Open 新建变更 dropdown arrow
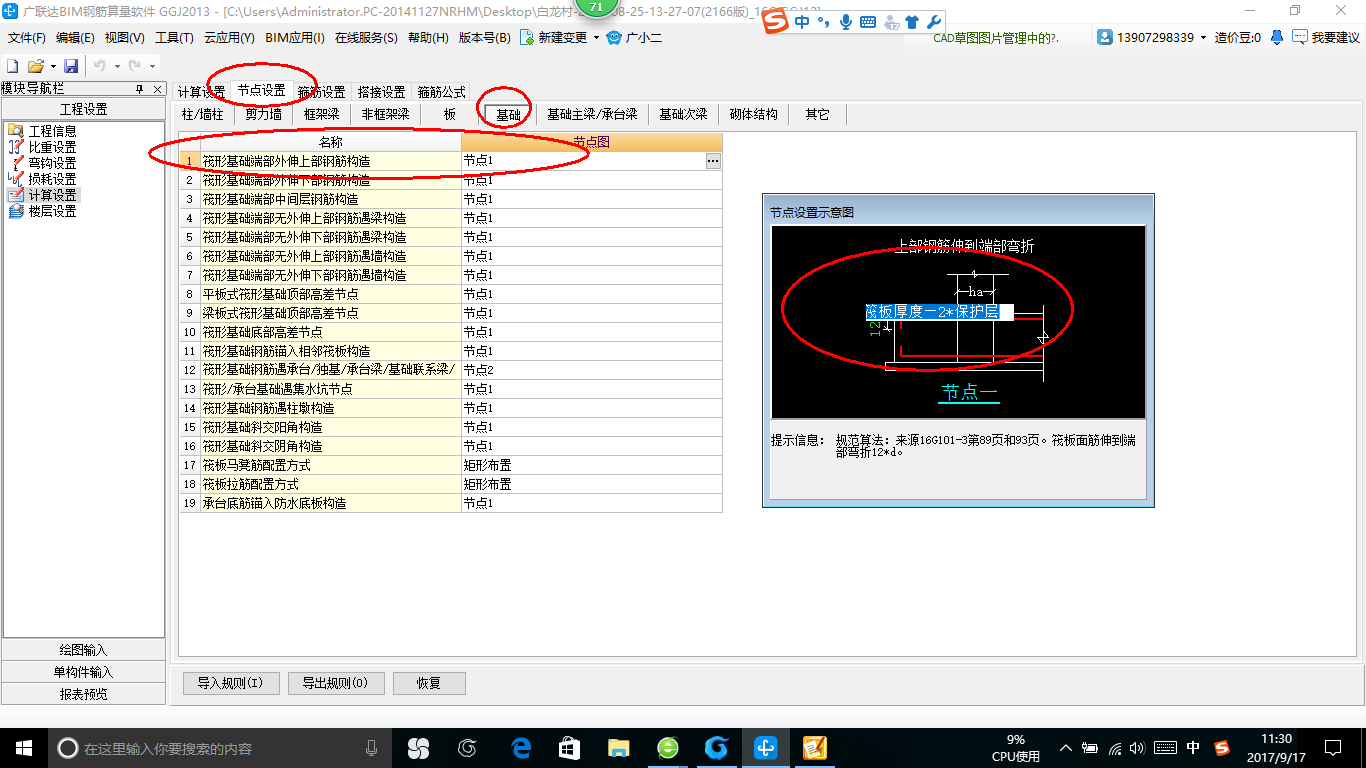1366x768 pixels. pyautogui.click(x=596, y=38)
